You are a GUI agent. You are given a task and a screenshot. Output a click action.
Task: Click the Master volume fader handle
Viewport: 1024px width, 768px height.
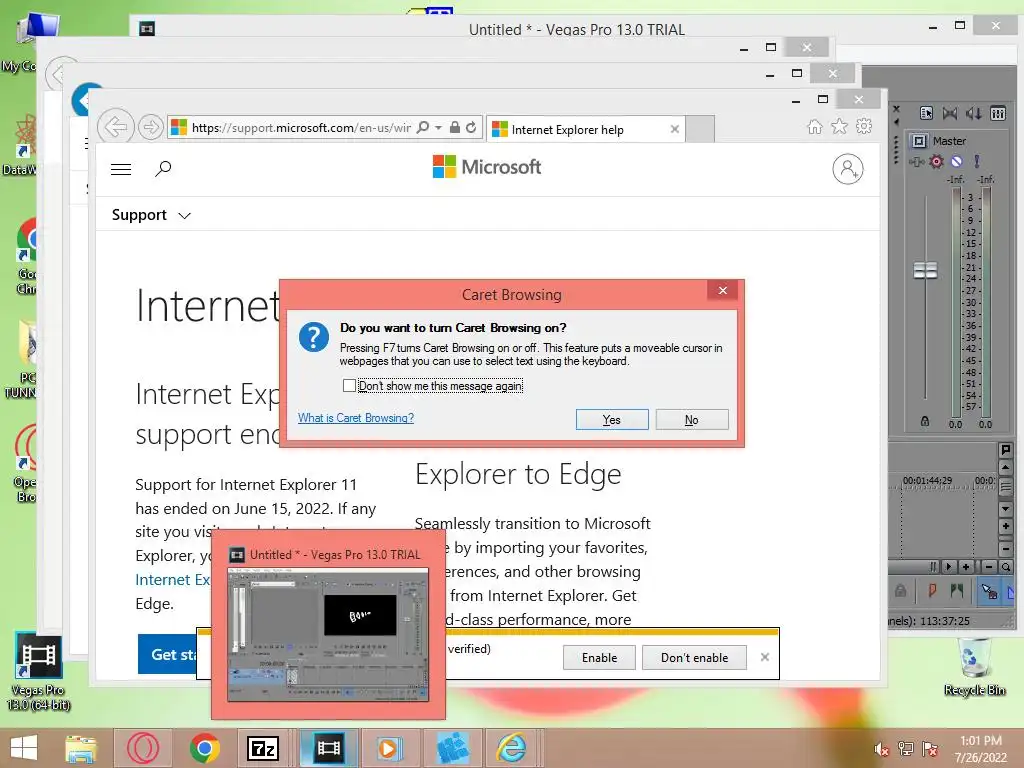click(925, 270)
